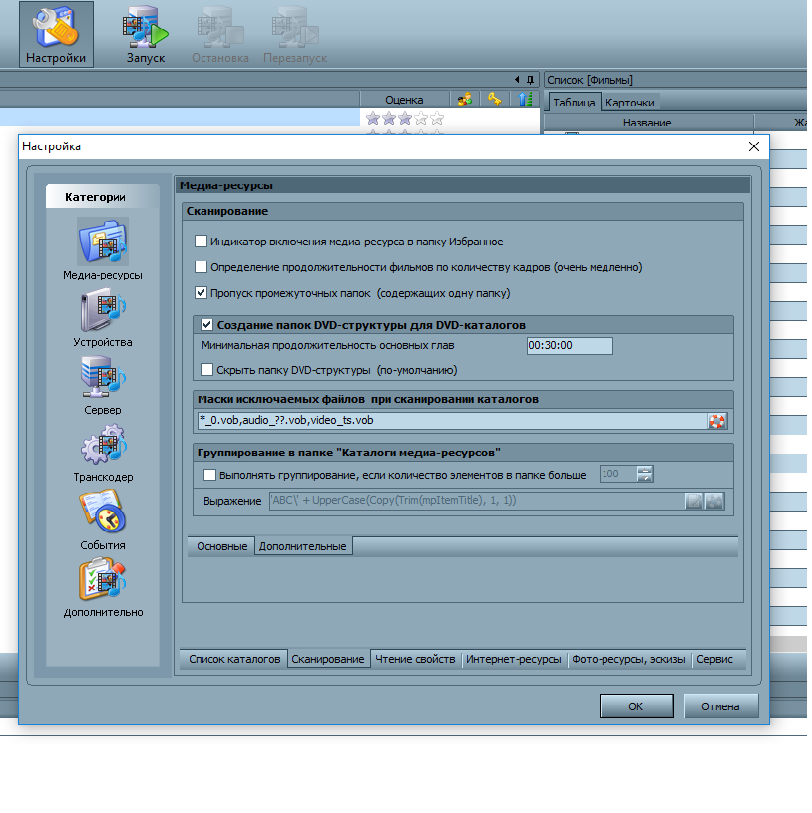
Task: Open the Сервер settings category
Action: (103, 379)
